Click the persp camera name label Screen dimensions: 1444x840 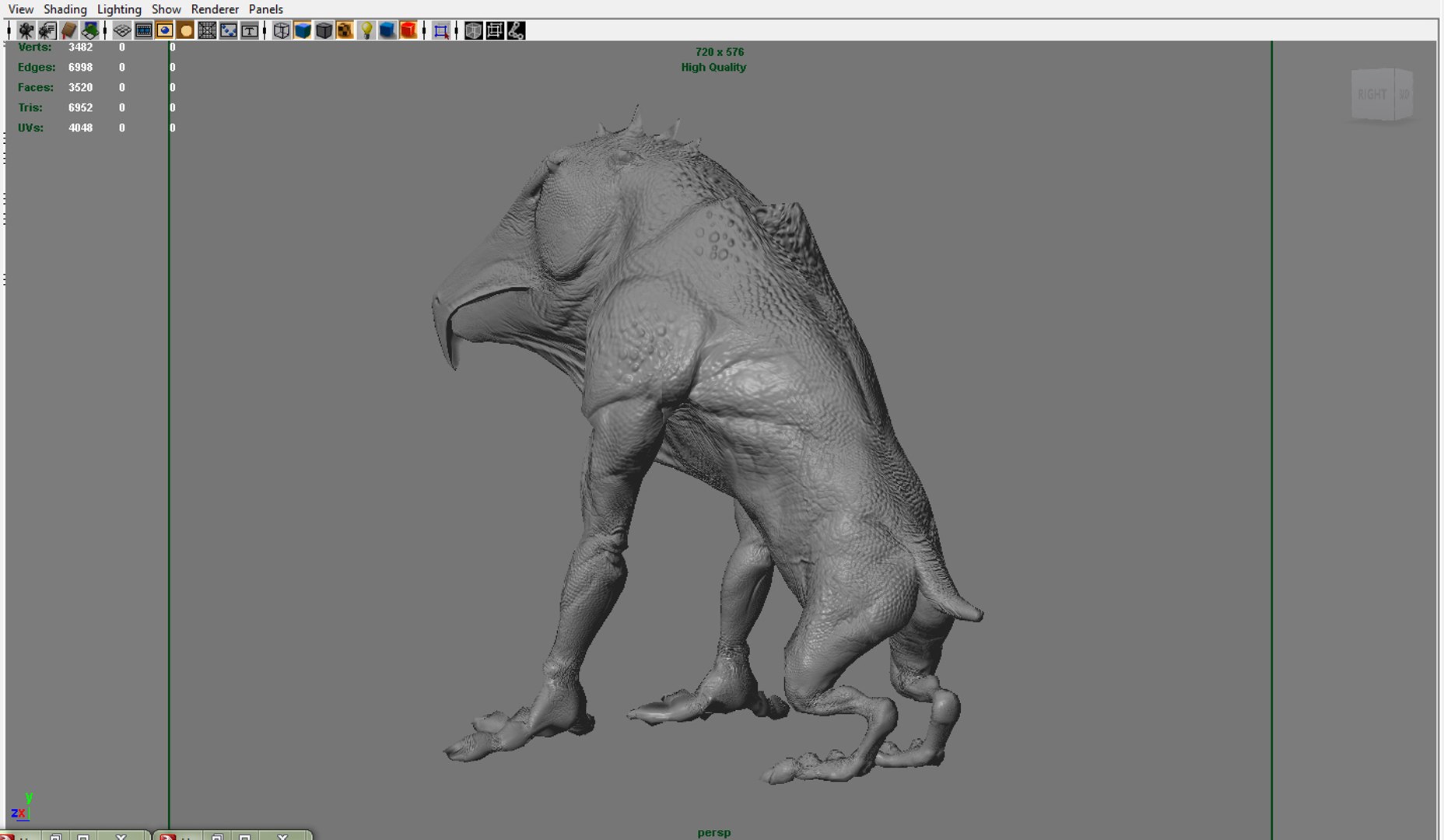coord(714,832)
